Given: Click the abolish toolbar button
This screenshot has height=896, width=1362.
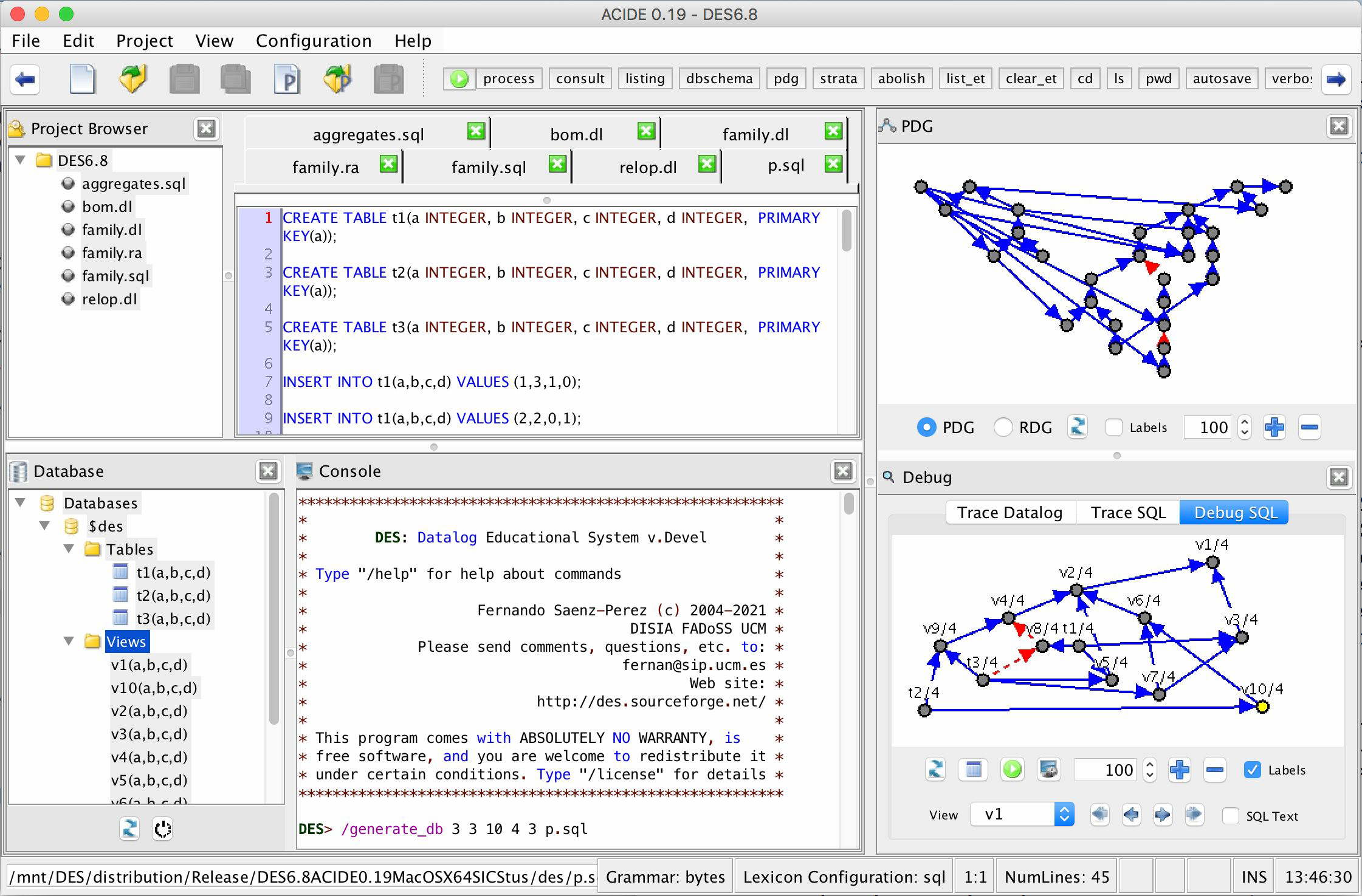Looking at the screenshot, I should click(x=901, y=78).
